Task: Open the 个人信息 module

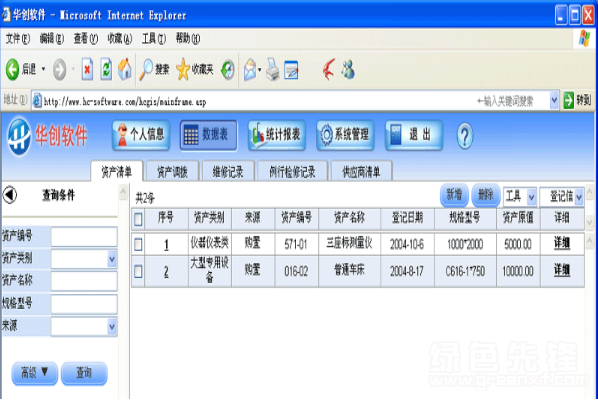Action: tap(141, 135)
